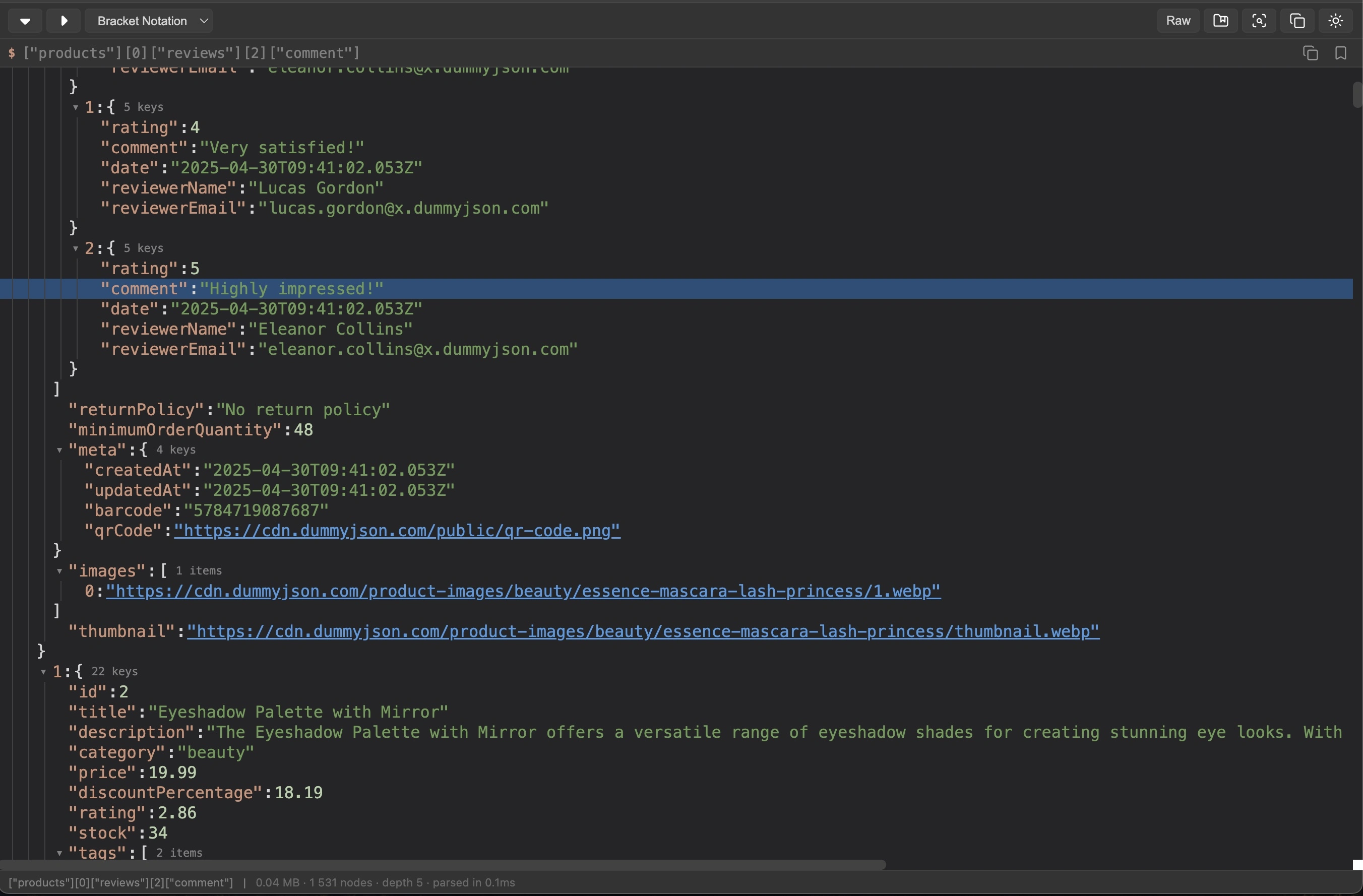This screenshot has width=1363, height=896.
Task: Collapse review item 2 object
Action: pyautogui.click(x=76, y=248)
